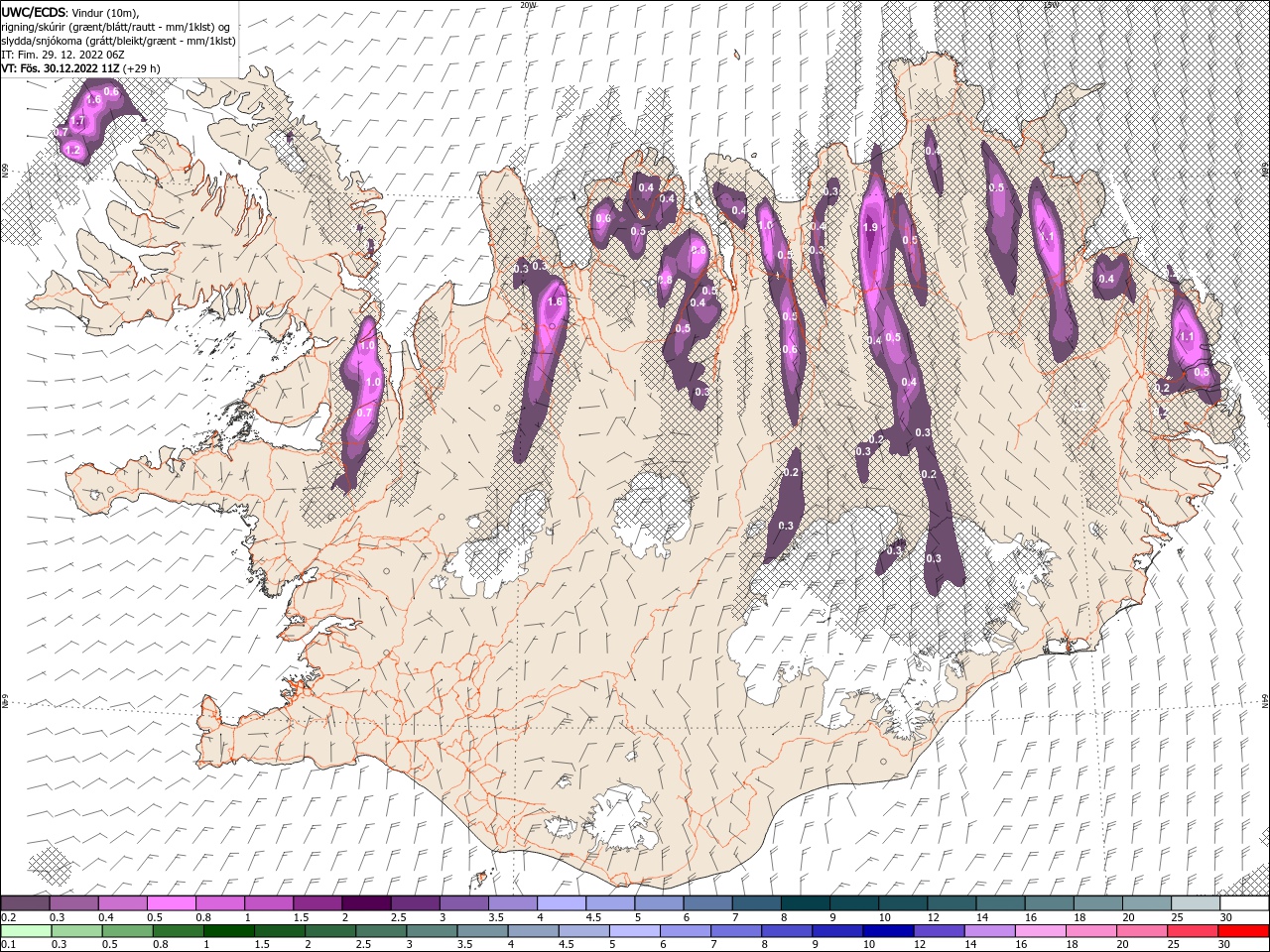Select the 'Vindur (10m)' label in header
Viewport: 1270px width, 952px height.
click(107, 12)
